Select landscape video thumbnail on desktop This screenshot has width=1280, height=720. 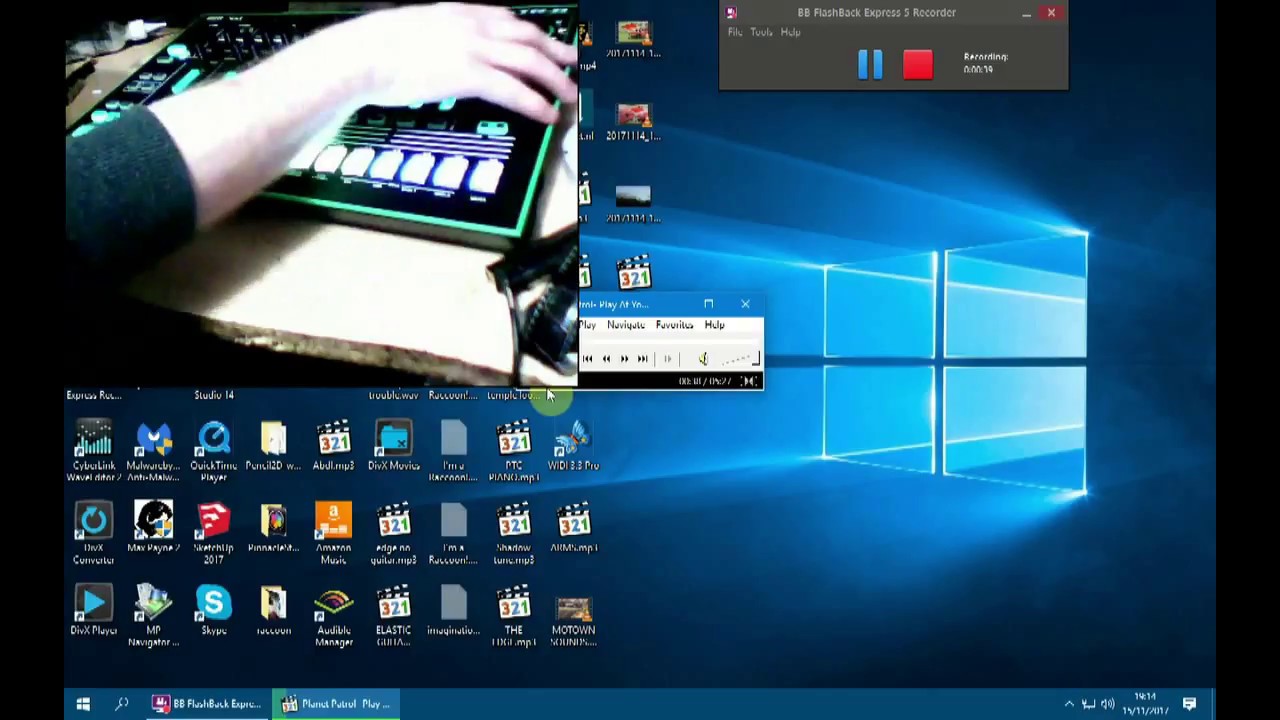[633, 203]
